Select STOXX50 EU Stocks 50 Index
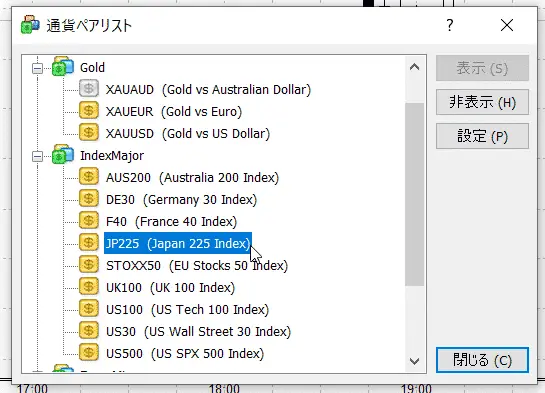Image resolution: width=545 pixels, height=393 pixels. [x=197, y=265]
